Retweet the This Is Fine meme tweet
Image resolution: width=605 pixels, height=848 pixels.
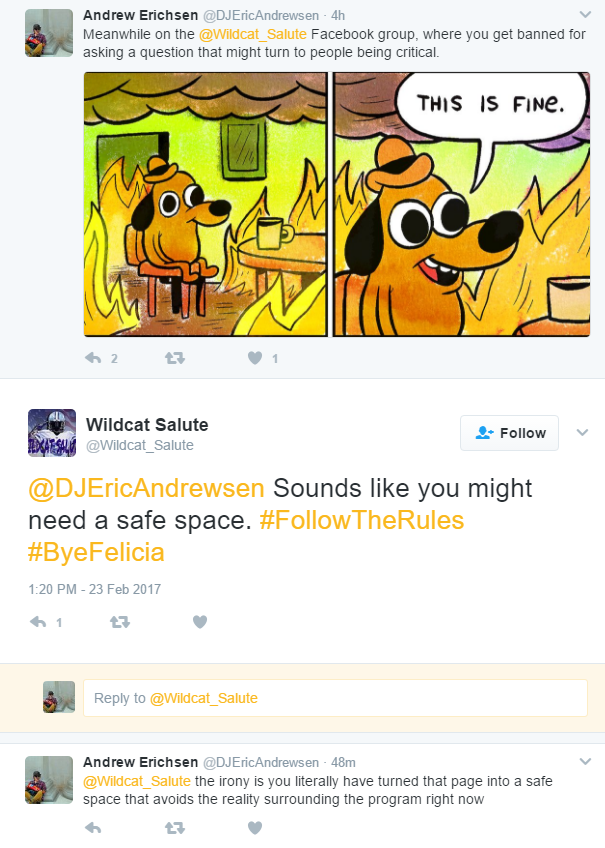[x=175, y=358]
